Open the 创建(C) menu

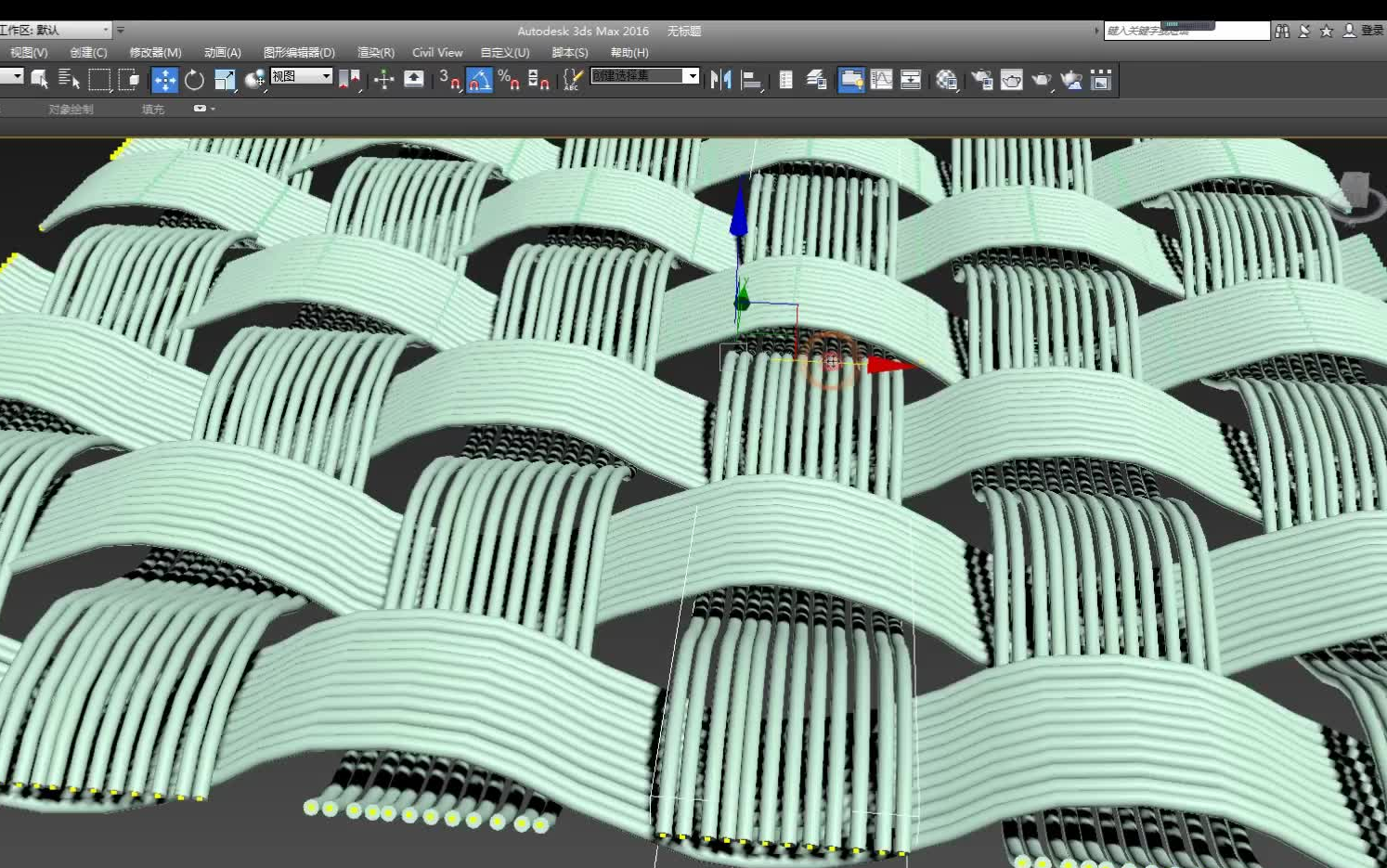point(88,53)
